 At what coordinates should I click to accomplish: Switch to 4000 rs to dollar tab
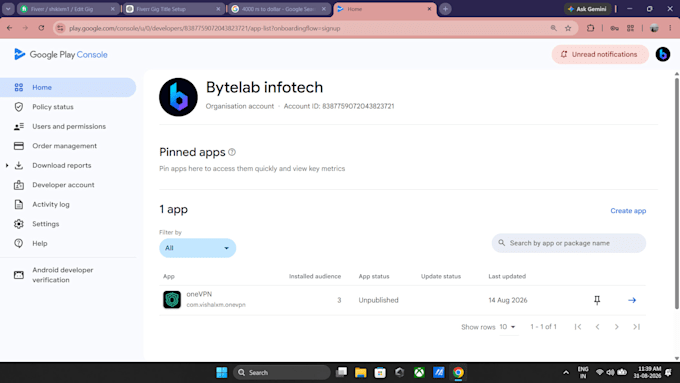point(278,9)
